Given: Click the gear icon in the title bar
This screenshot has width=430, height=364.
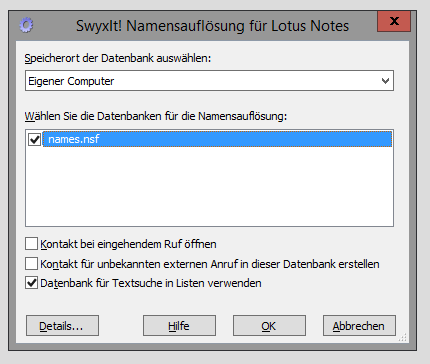Looking at the screenshot, I should tap(26, 25).
